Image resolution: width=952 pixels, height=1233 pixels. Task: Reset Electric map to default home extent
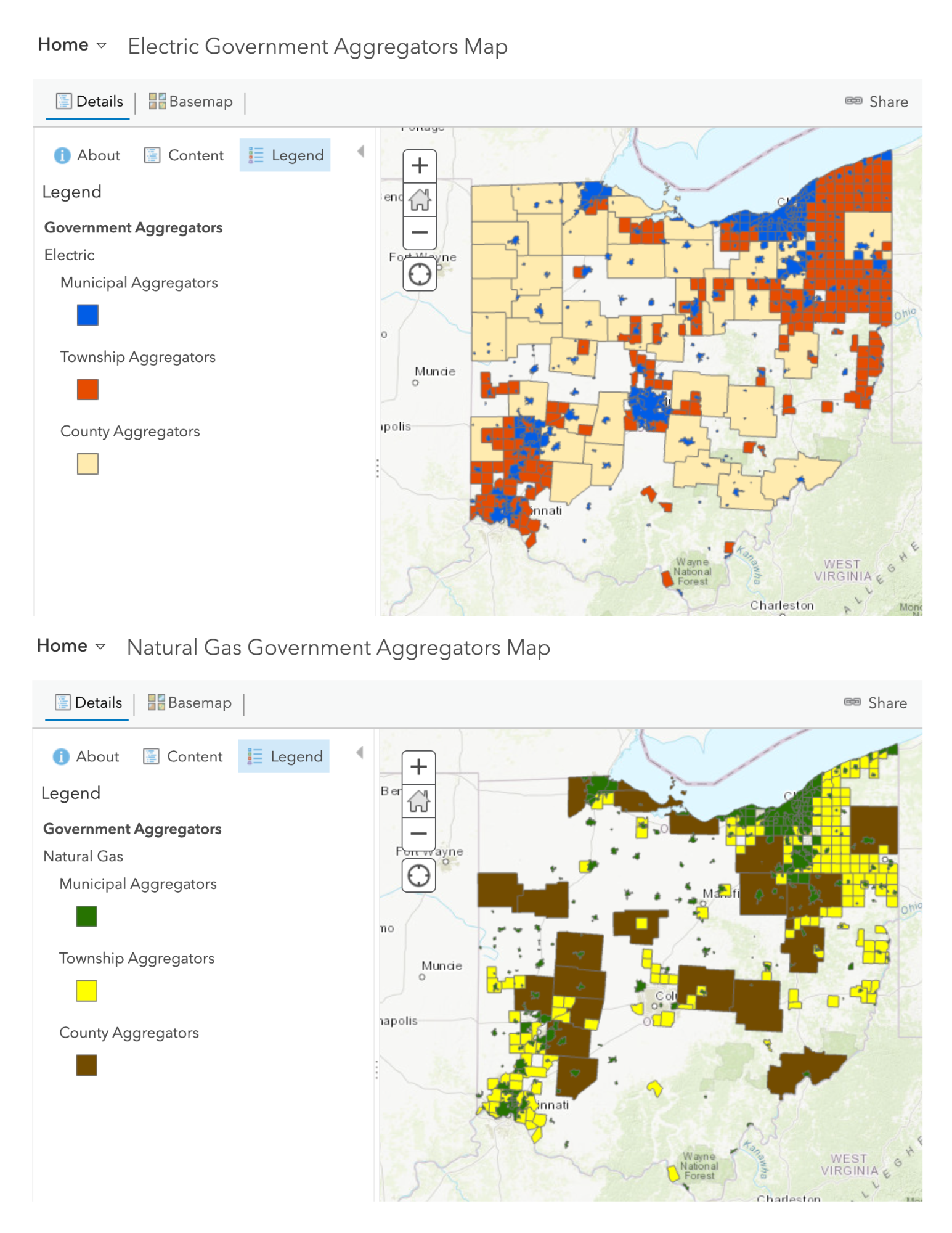pyautogui.click(x=420, y=199)
